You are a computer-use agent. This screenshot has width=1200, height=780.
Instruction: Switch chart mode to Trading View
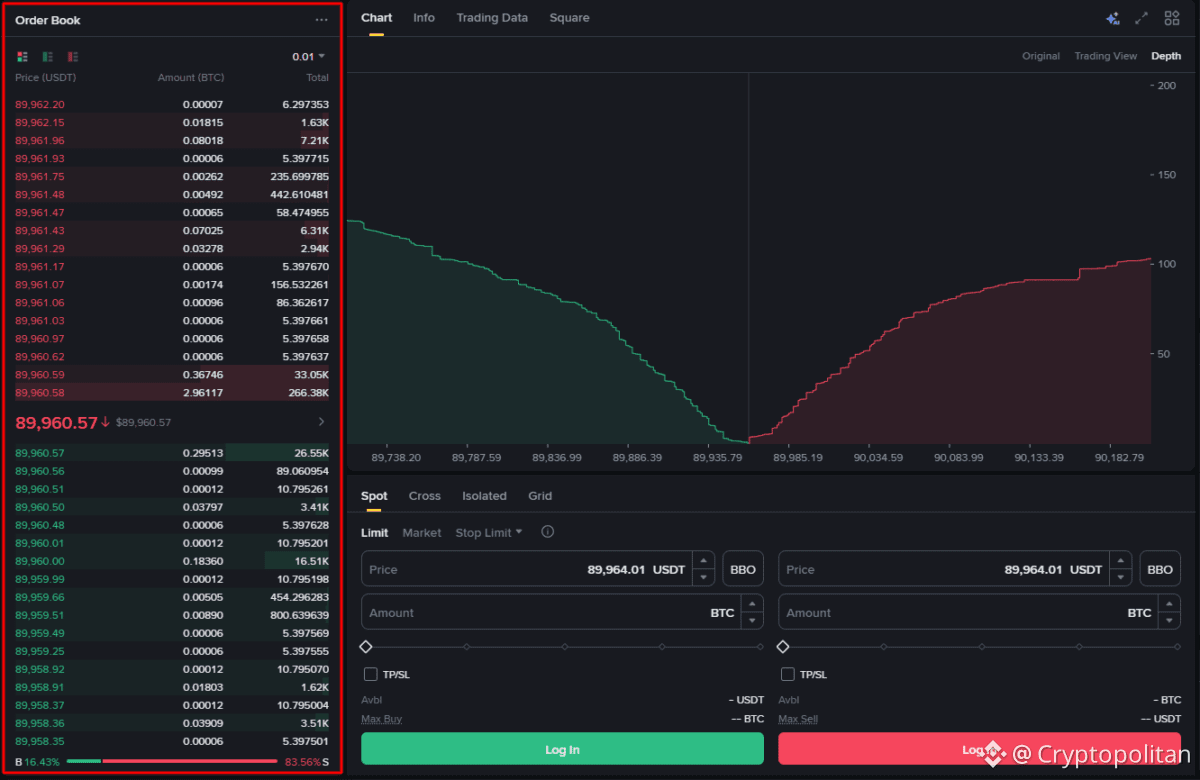click(1105, 56)
